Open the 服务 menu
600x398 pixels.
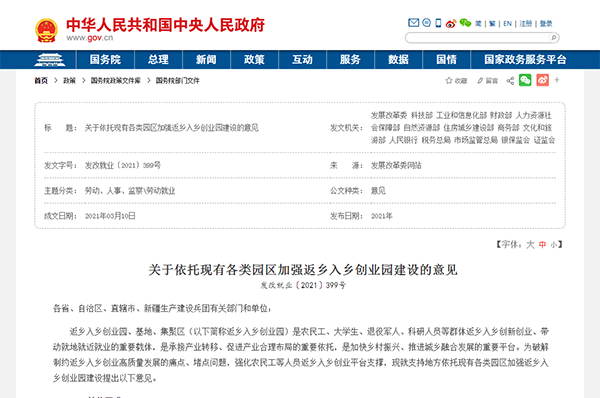coord(351,60)
